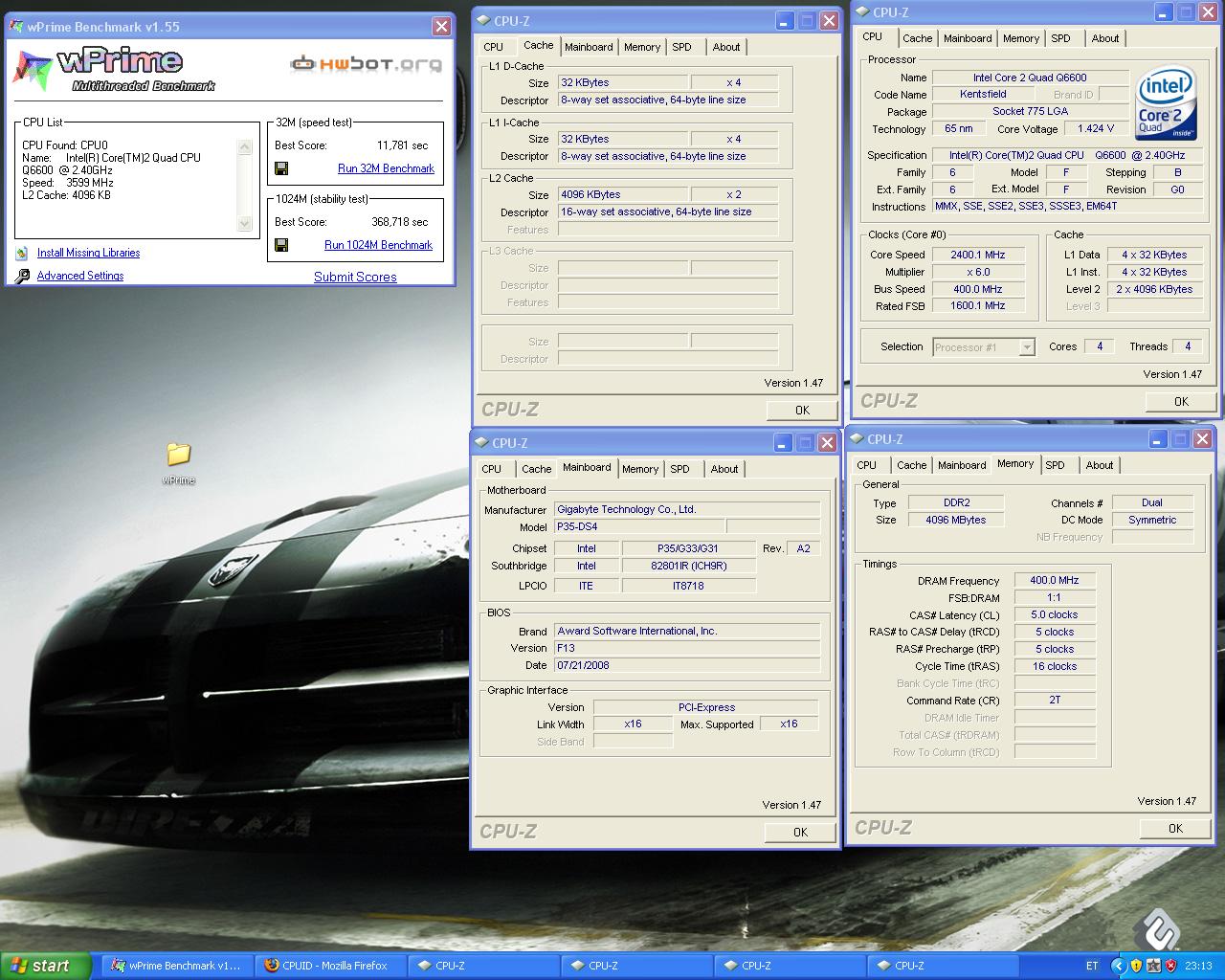This screenshot has height=980, width=1225.
Task: Click the hwbot.org logo in wPrime
Action: (367, 64)
